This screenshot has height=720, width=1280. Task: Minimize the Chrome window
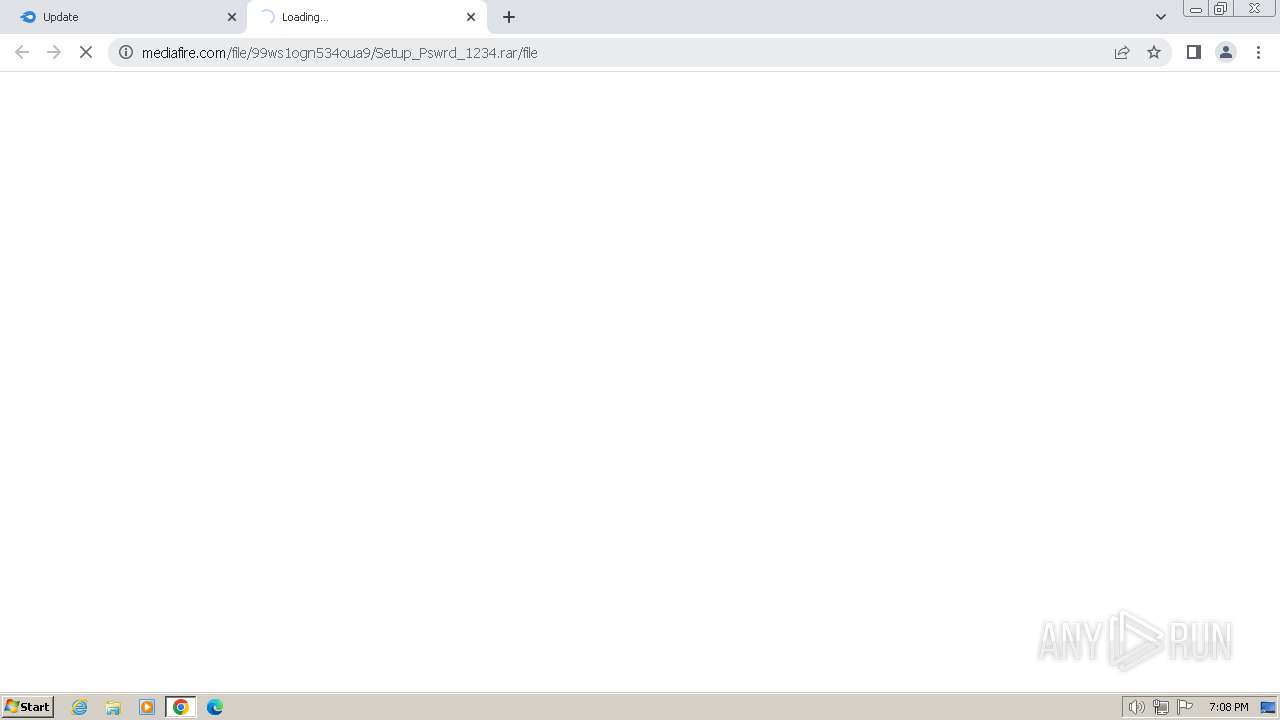[x=1195, y=9]
